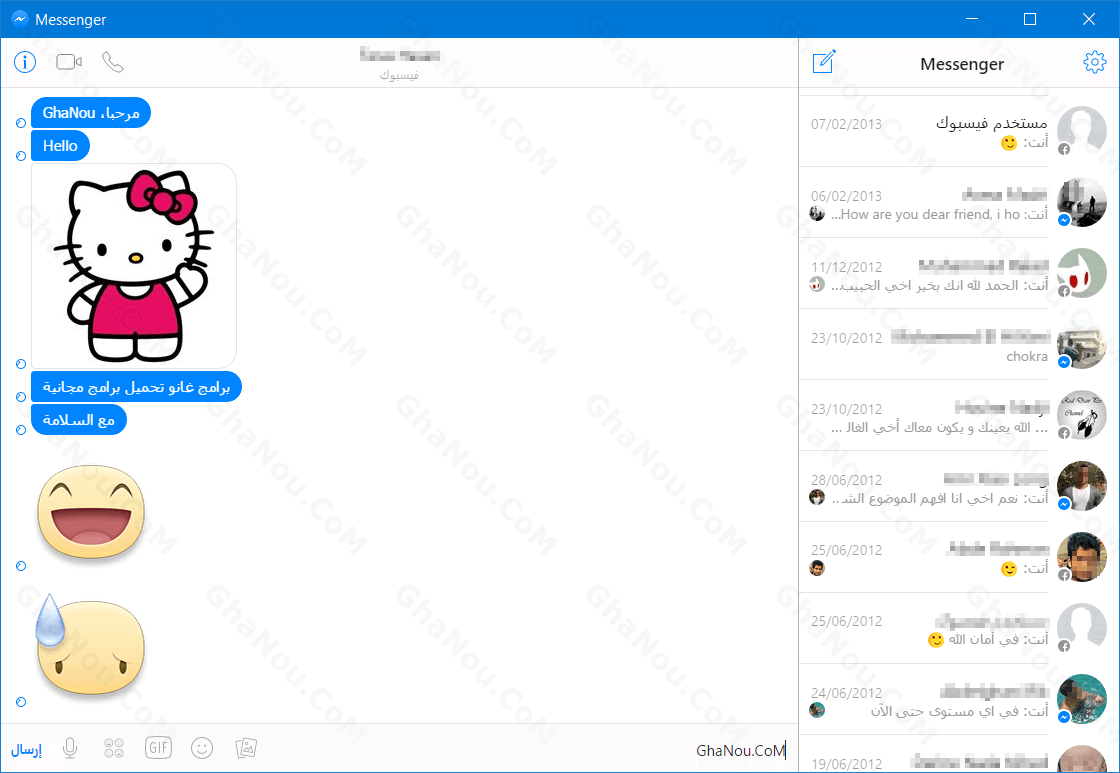
Task: Record a voice clip with microphone
Action: click(70, 748)
